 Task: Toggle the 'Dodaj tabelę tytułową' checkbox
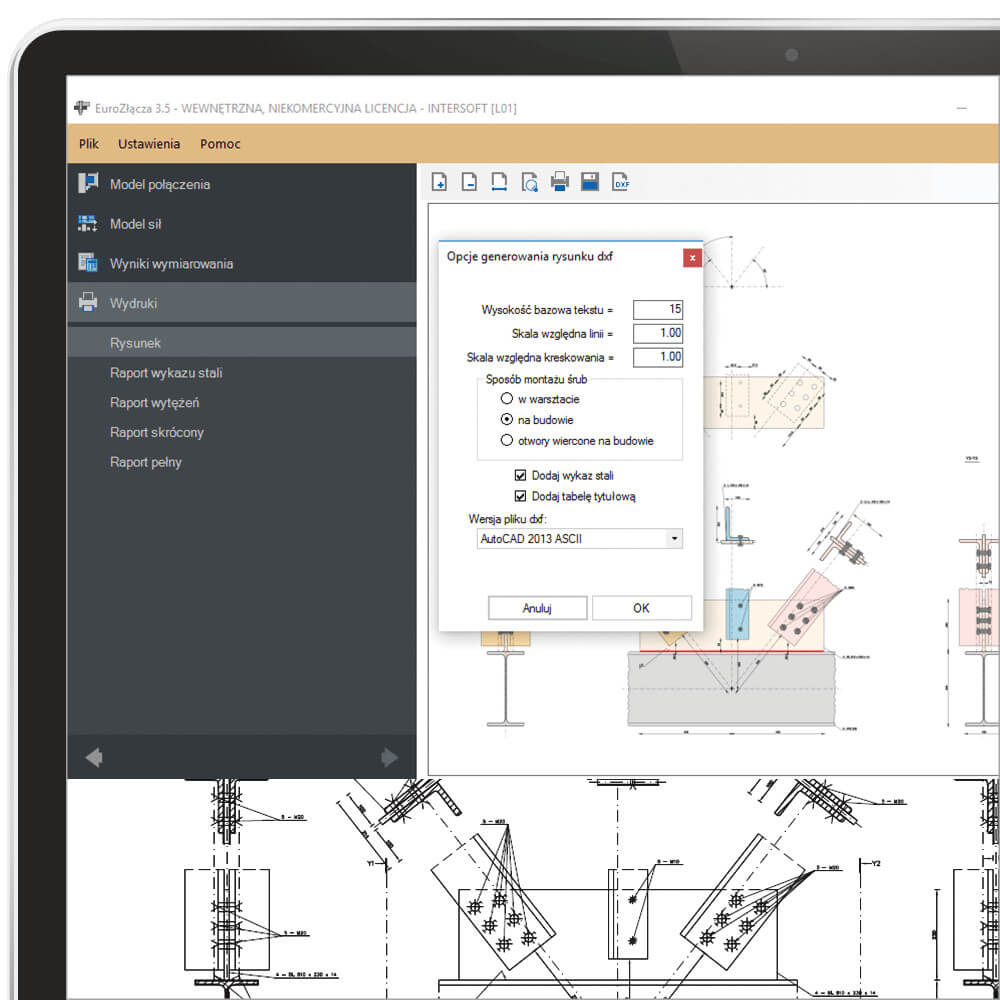(520, 496)
